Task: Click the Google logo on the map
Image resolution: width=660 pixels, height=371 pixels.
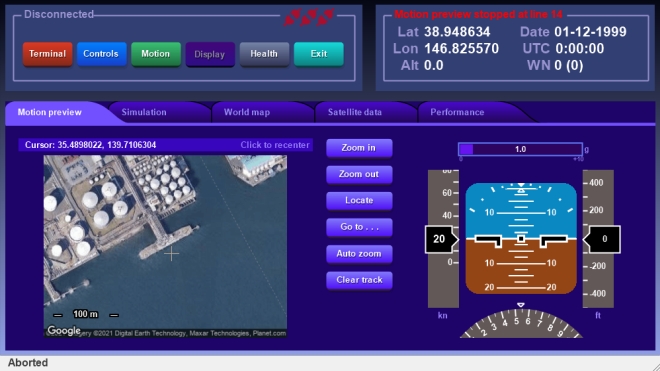Action: coord(64,331)
